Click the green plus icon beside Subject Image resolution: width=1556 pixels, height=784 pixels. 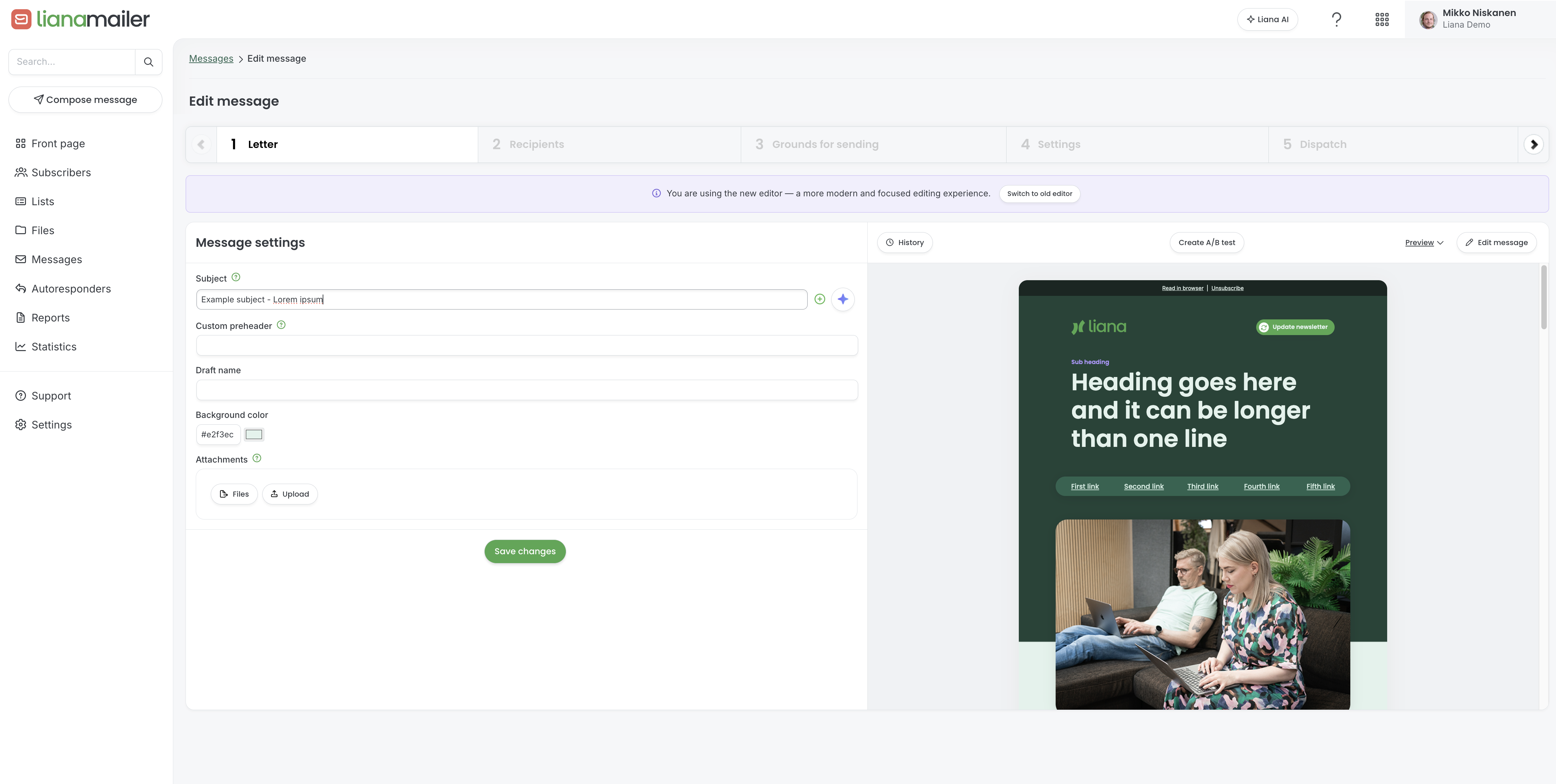[x=820, y=299]
